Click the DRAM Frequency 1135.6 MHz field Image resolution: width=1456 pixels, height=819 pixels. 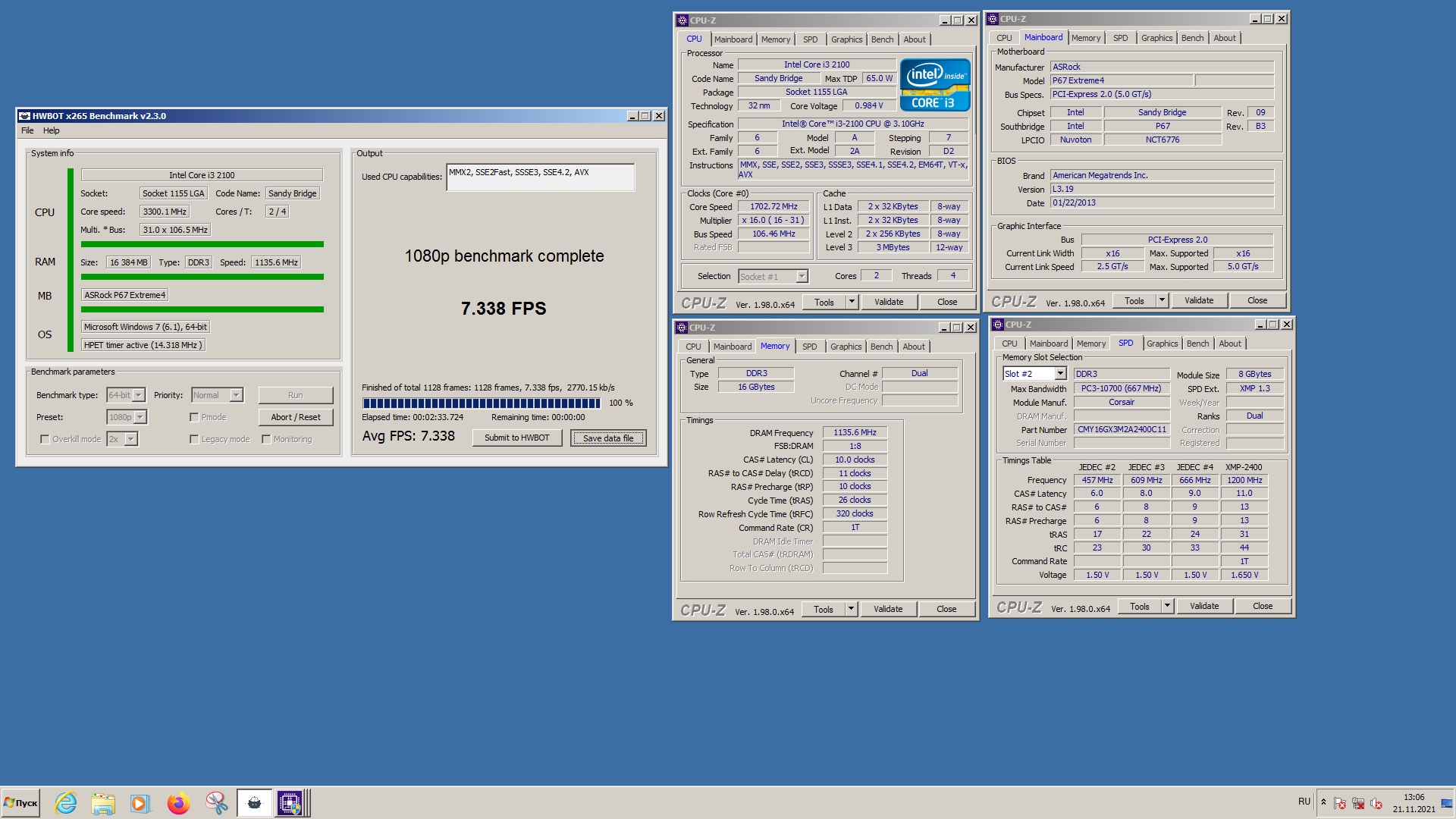click(855, 433)
